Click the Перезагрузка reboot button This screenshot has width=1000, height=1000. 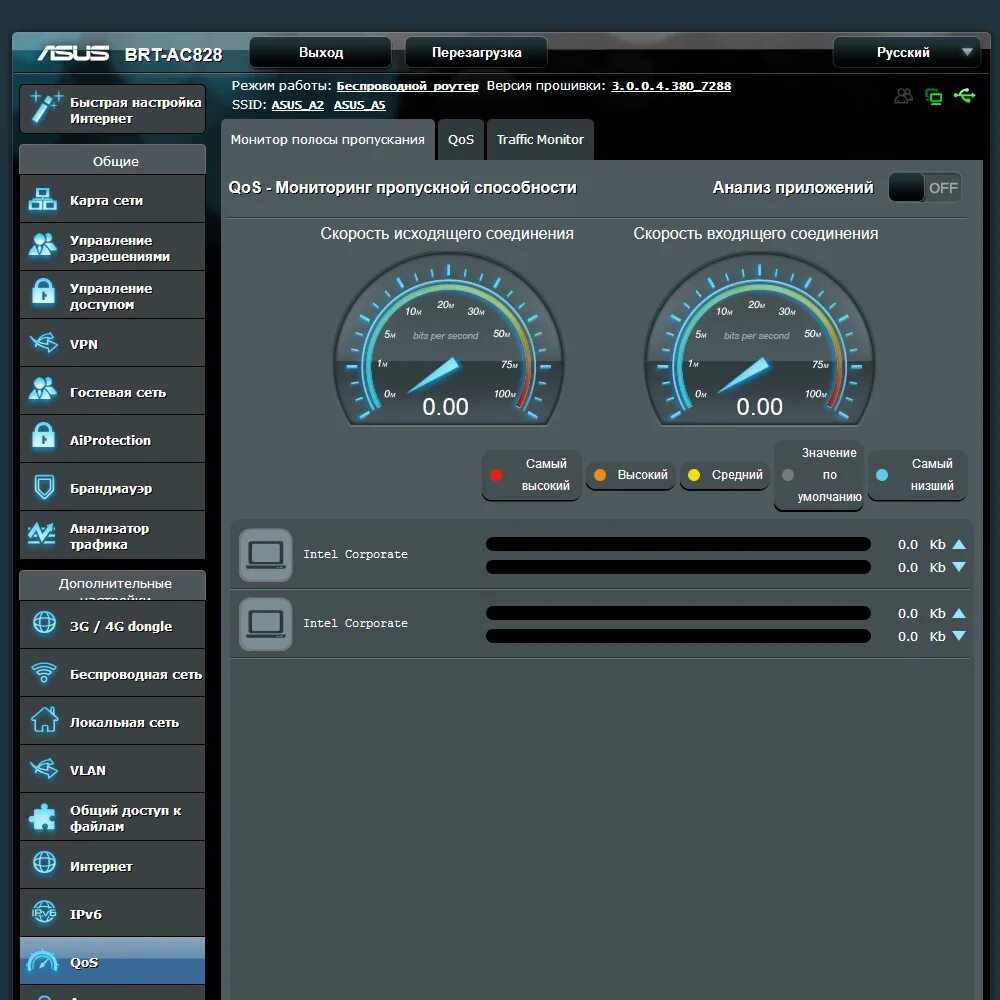click(x=476, y=52)
